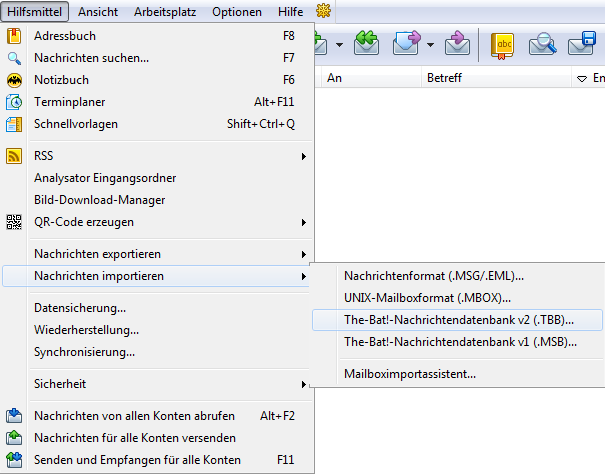Click the QR-Code icon
The width and height of the screenshot is (605, 474).
pos(14,222)
